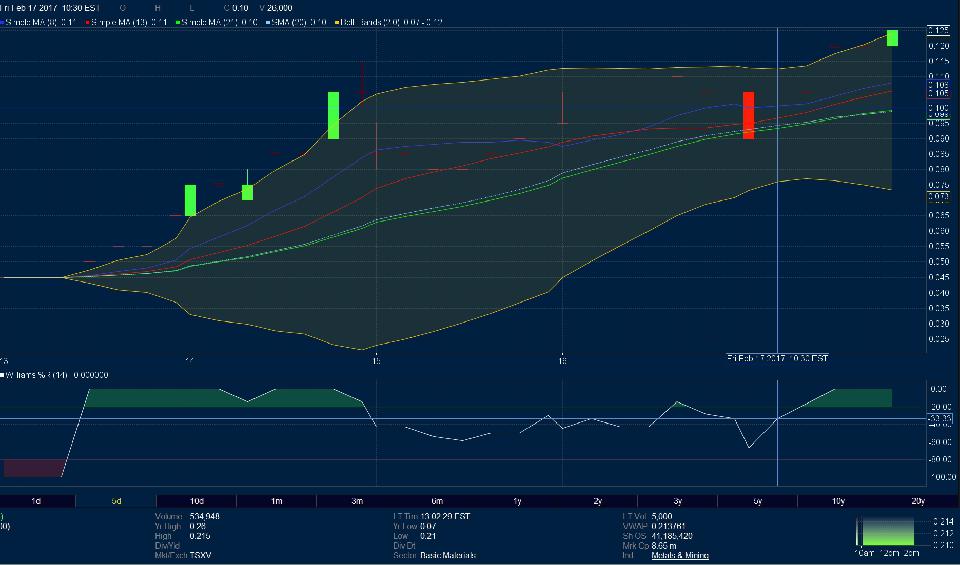Choose the 10d range tab
The width and height of the screenshot is (960, 565).
click(197, 500)
